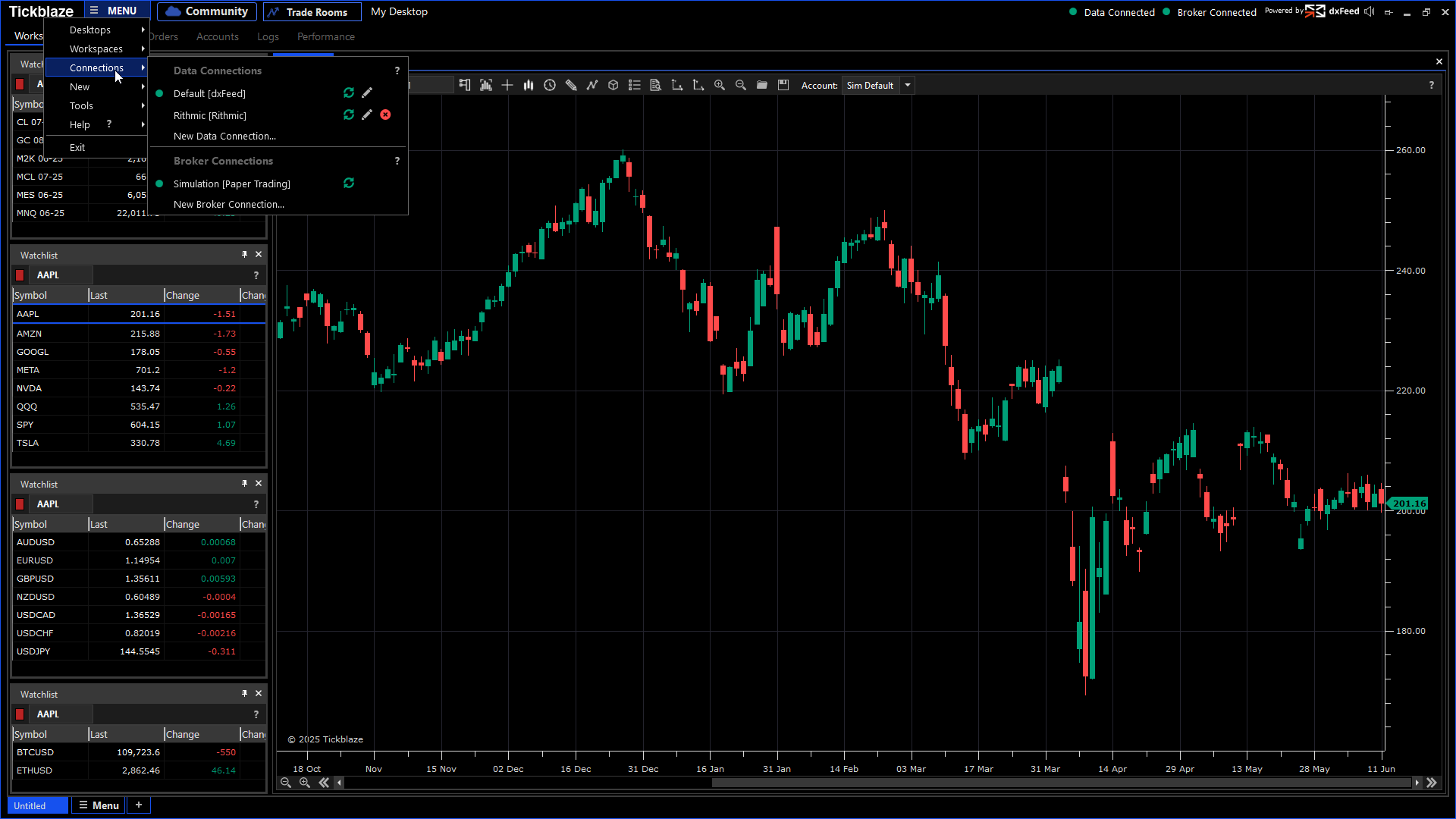This screenshot has width=1456, height=819.
Task: Click New Data Connection...
Action: pyautogui.click(x=224, y=136)
